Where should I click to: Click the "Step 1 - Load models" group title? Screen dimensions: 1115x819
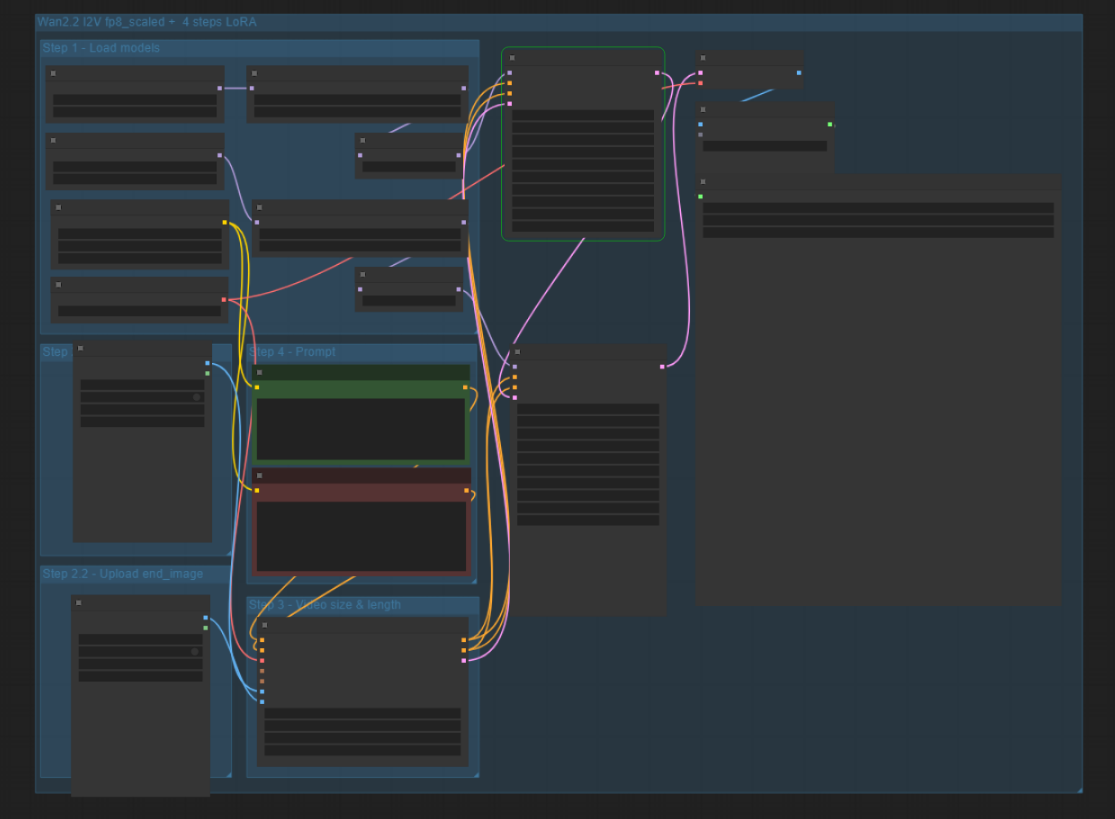(x=101, y=48)
